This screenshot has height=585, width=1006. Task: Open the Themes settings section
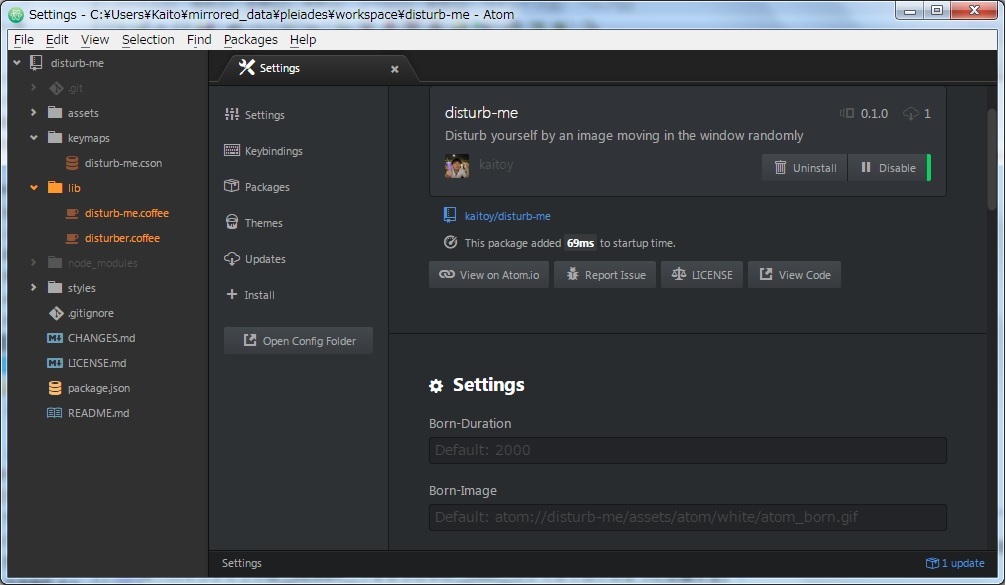pyautogui.click(x=263, y=223)
